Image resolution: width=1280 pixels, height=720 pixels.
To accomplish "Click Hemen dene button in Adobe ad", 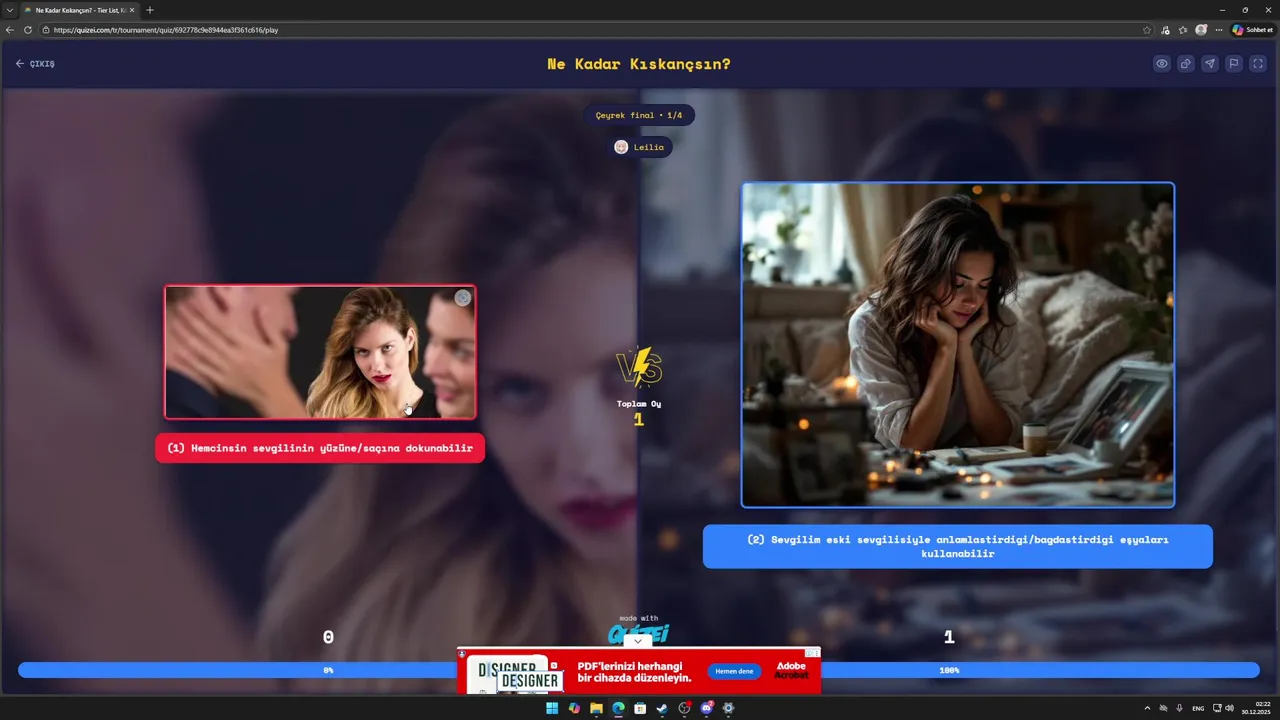I will (734, 671).
